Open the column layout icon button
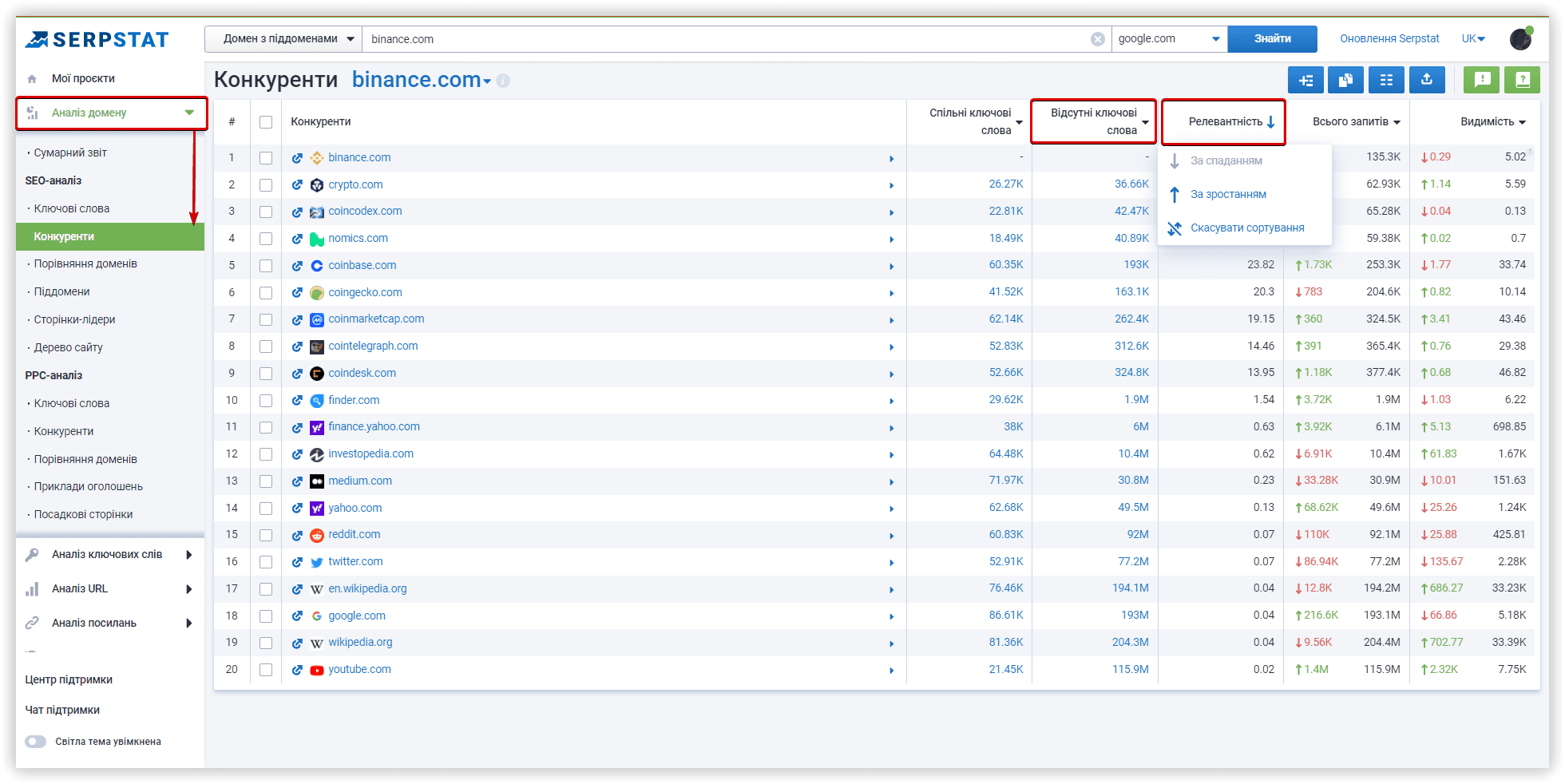1565x784 pixels. point(1386,80)
